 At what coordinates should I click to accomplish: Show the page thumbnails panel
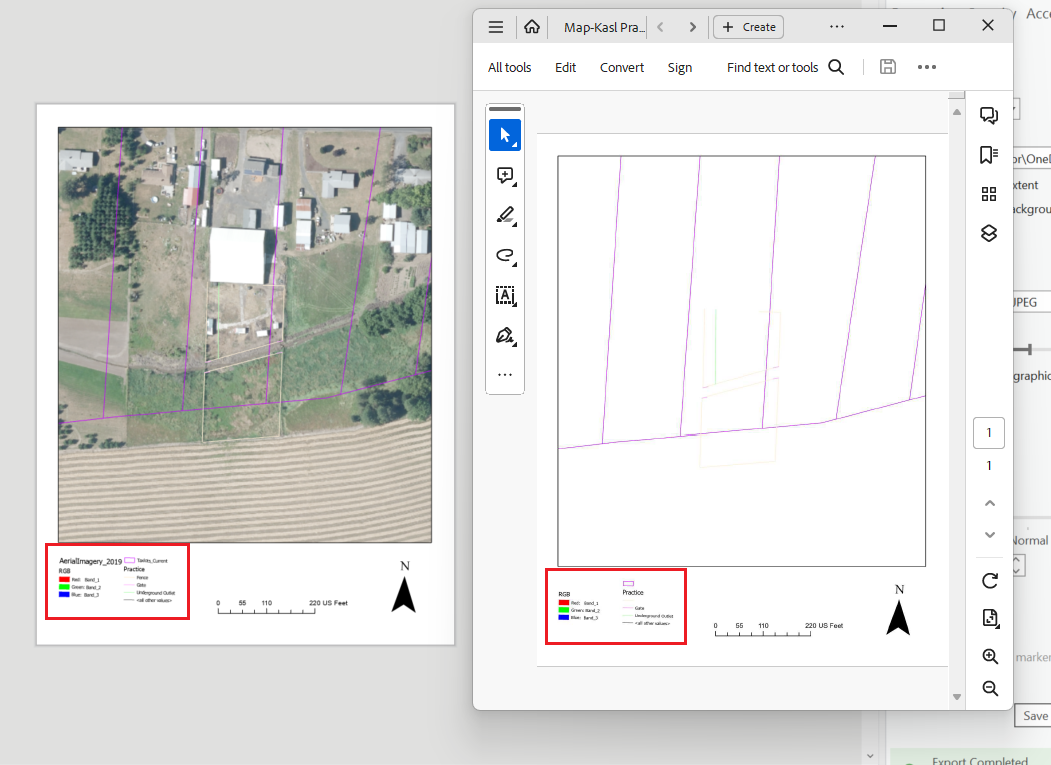pos(989,194)
